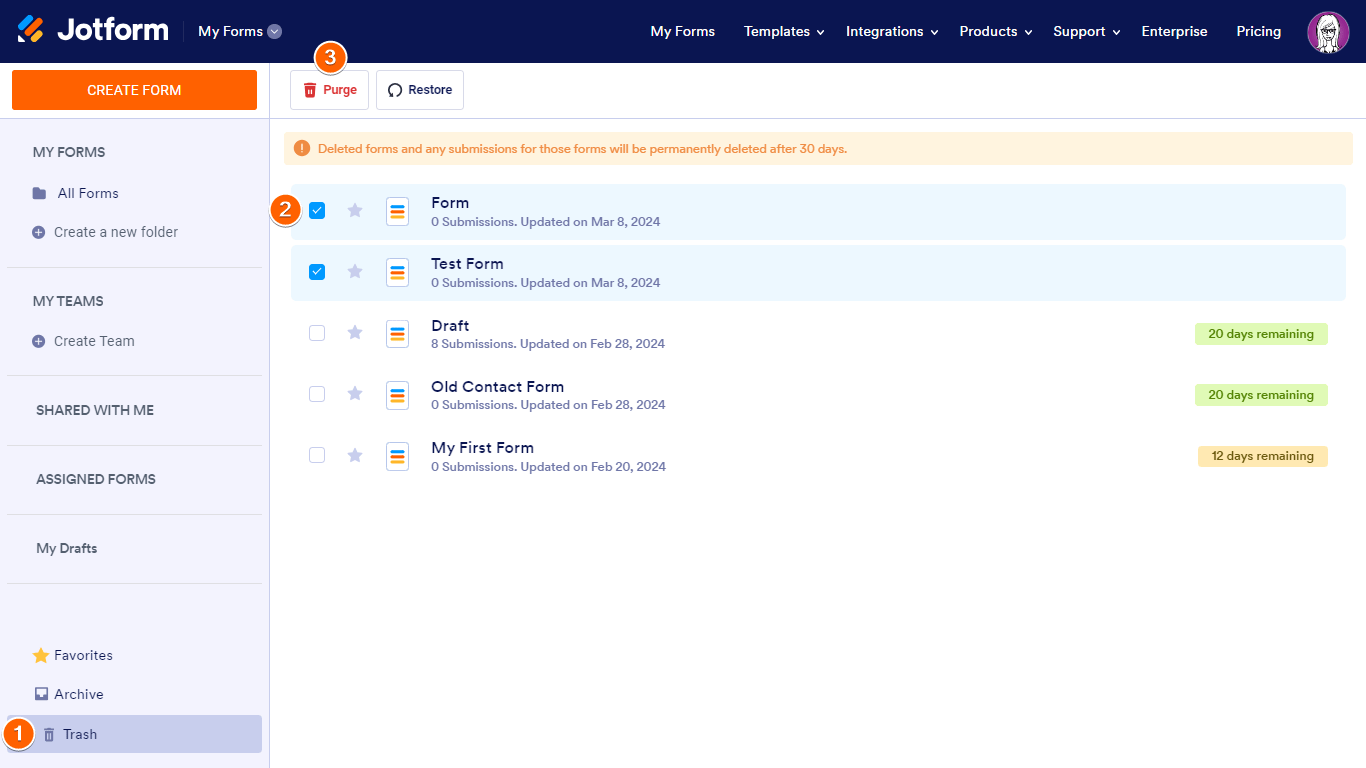Star the Draft form as favorite
Image resolution: width=1366 pixels, height=768 pixels.
(x=355, y=333)
